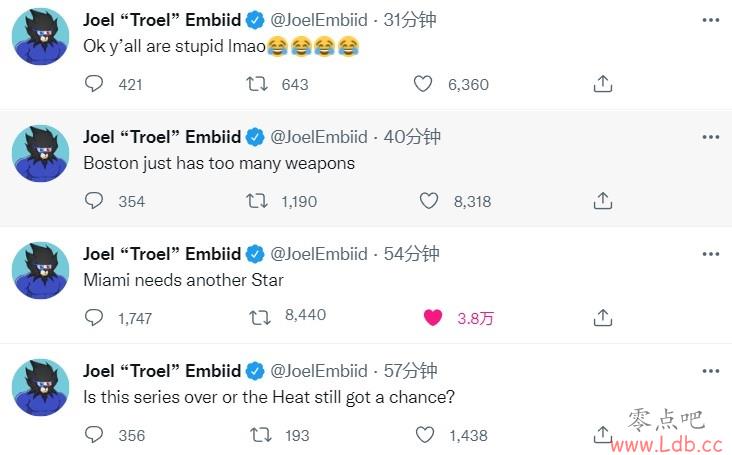Screen dimensions: 732x455
Task: Open the 'Miami needs another Star' tweet text
Action: (183, 280)
